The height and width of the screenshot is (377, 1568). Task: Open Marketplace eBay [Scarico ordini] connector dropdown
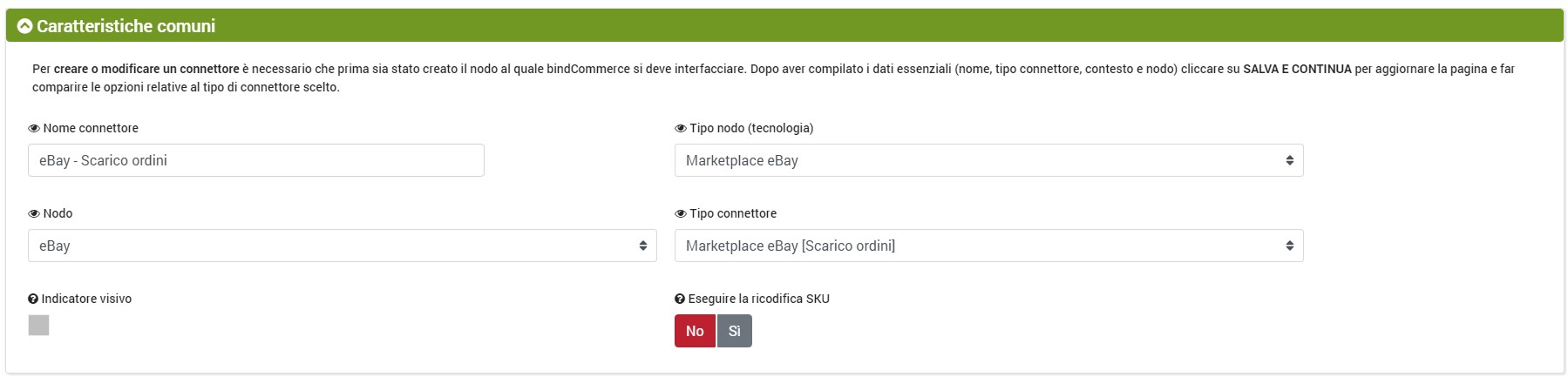pos(988,246)
